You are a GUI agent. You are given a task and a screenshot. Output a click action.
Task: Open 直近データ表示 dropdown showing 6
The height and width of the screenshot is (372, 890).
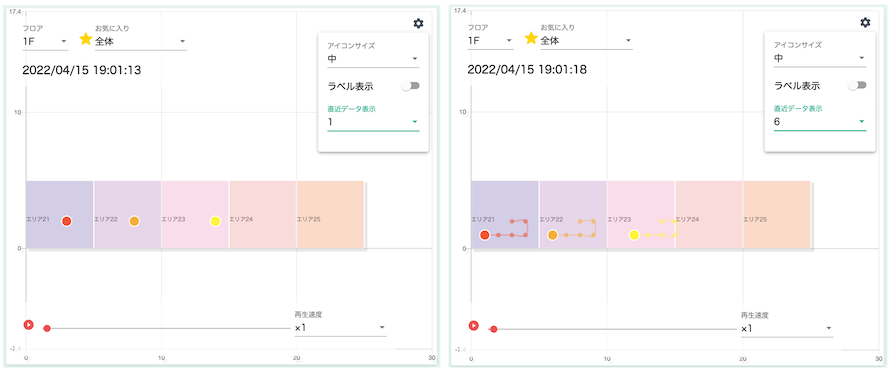820,122
